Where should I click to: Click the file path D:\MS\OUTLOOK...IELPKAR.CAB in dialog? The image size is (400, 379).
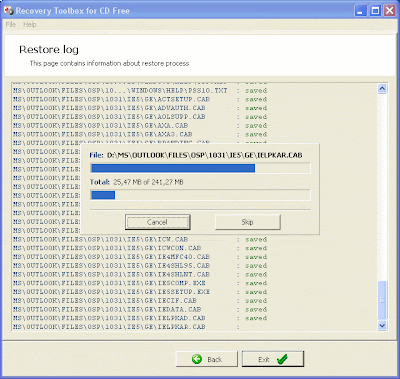pyautogui.click(x=205, y=155)
